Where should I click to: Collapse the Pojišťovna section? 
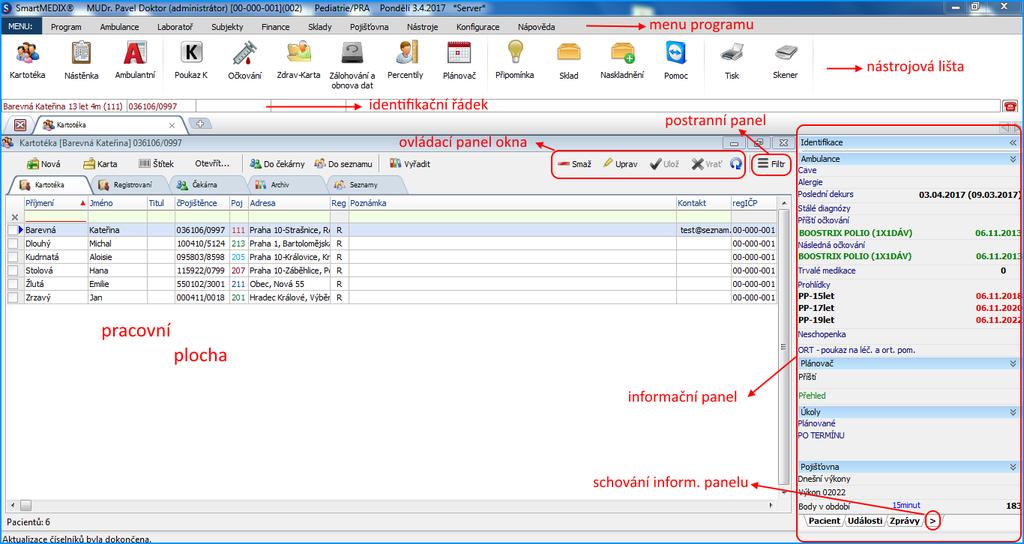(x=1013, y=467)
